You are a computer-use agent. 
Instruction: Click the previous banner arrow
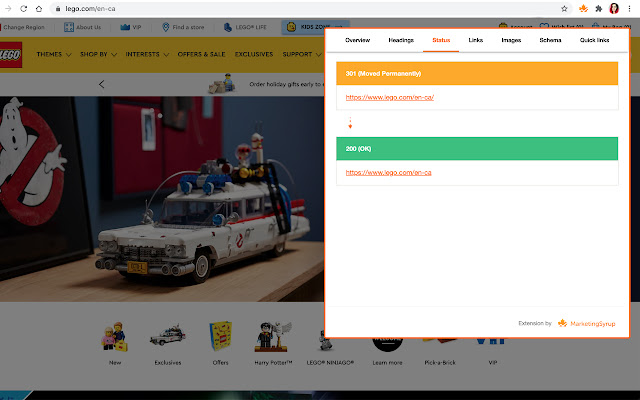(x=102, y=84)
